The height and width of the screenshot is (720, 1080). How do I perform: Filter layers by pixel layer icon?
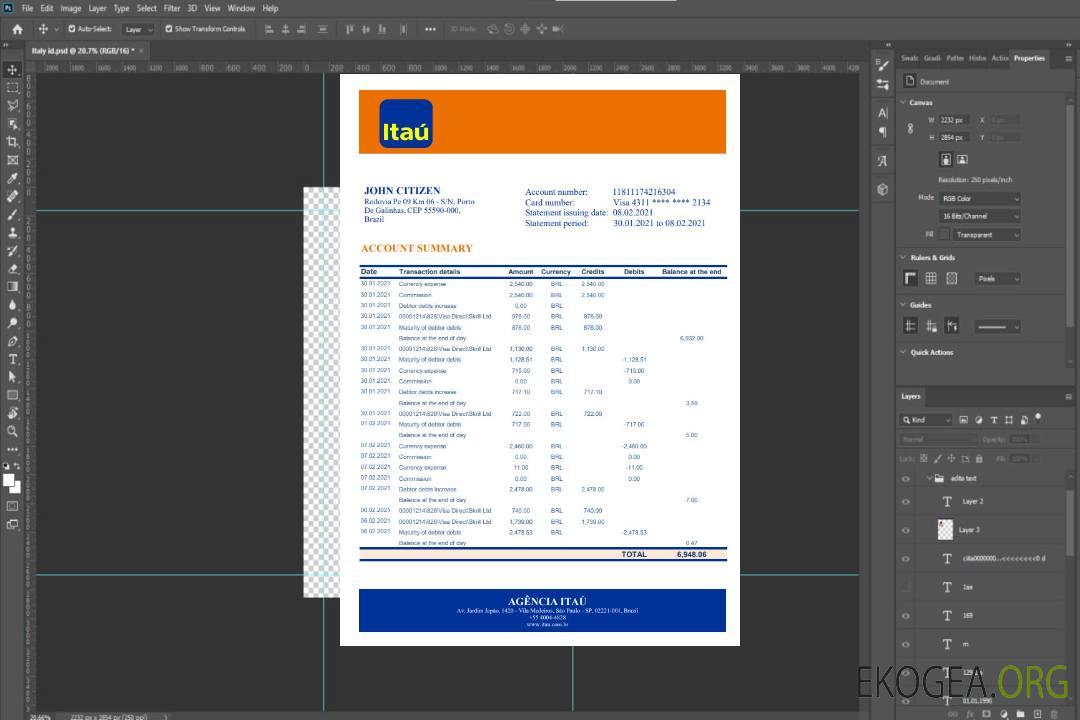coord(964,420)
